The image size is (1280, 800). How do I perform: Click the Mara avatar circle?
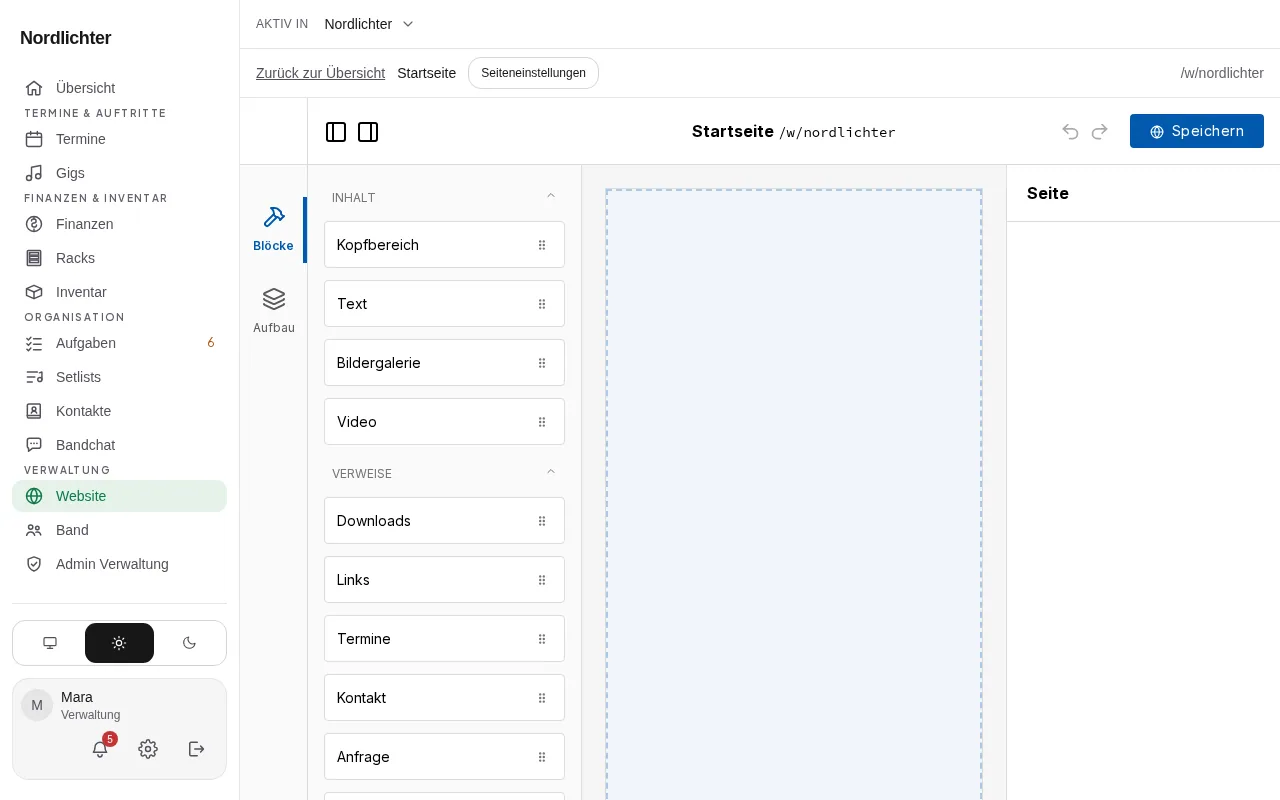click(x=37, y=705)
